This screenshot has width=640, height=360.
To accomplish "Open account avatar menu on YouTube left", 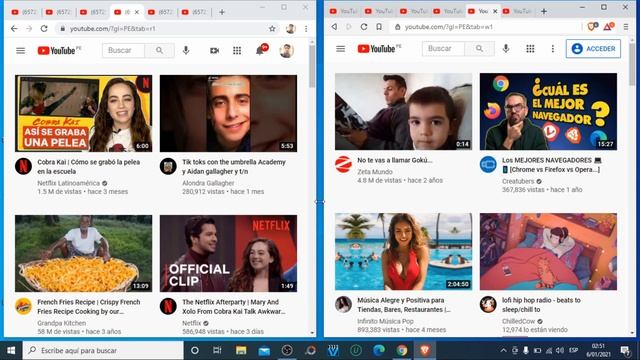I will pyautogui.click(x=287, y=51).
